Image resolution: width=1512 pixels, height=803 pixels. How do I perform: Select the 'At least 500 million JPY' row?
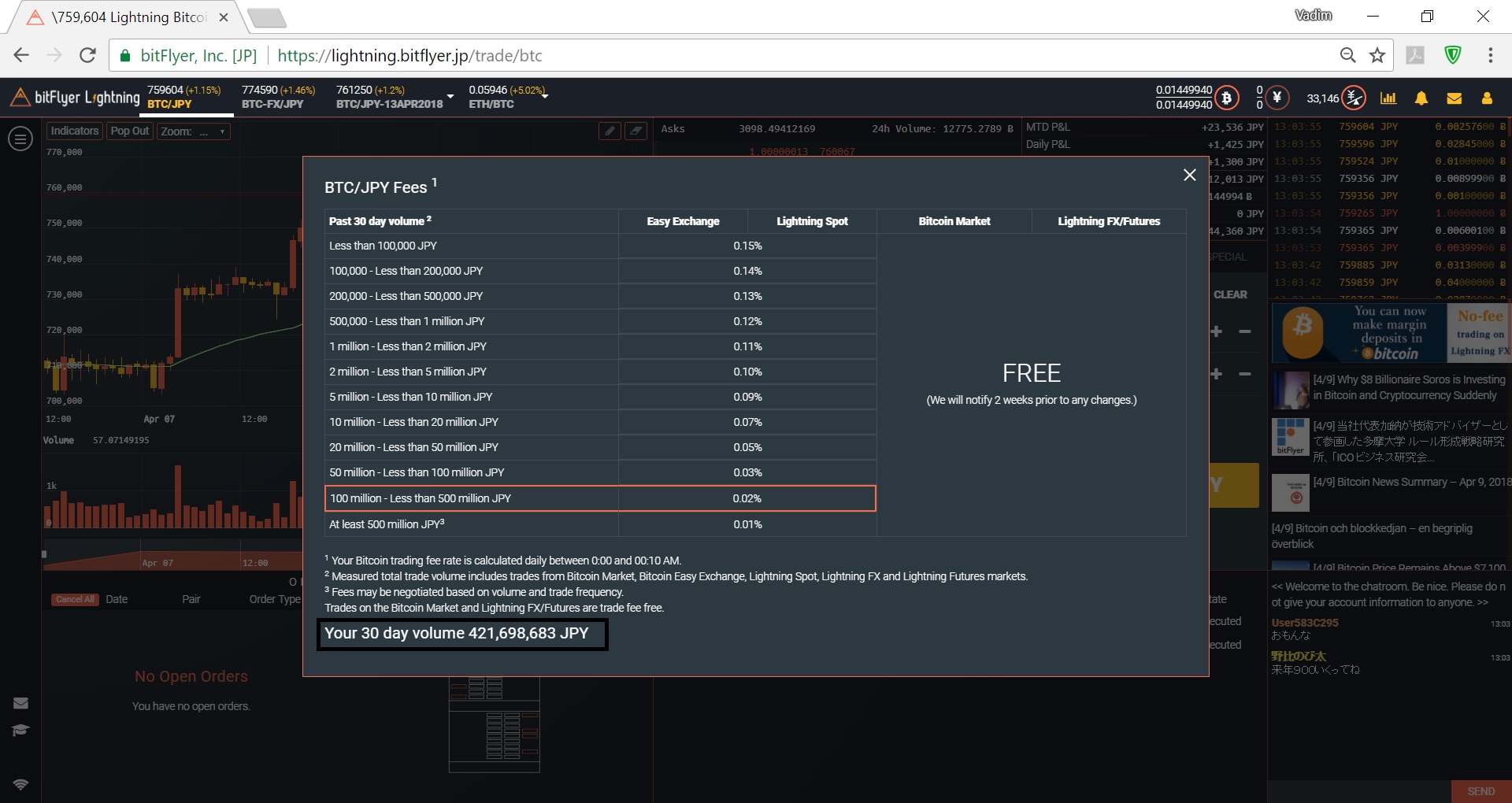(600, 524)
